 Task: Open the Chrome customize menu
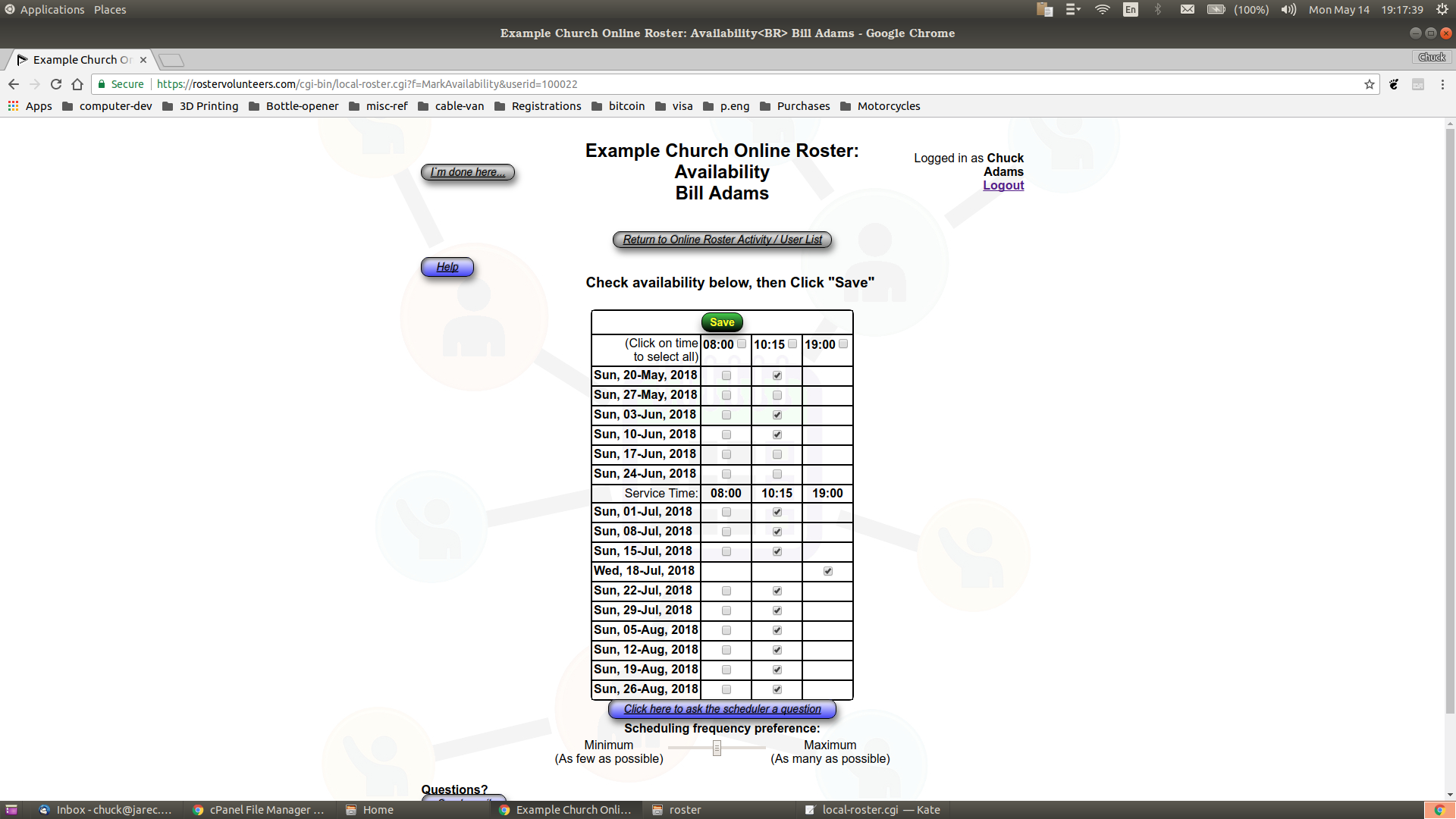tap(1442, 84)
